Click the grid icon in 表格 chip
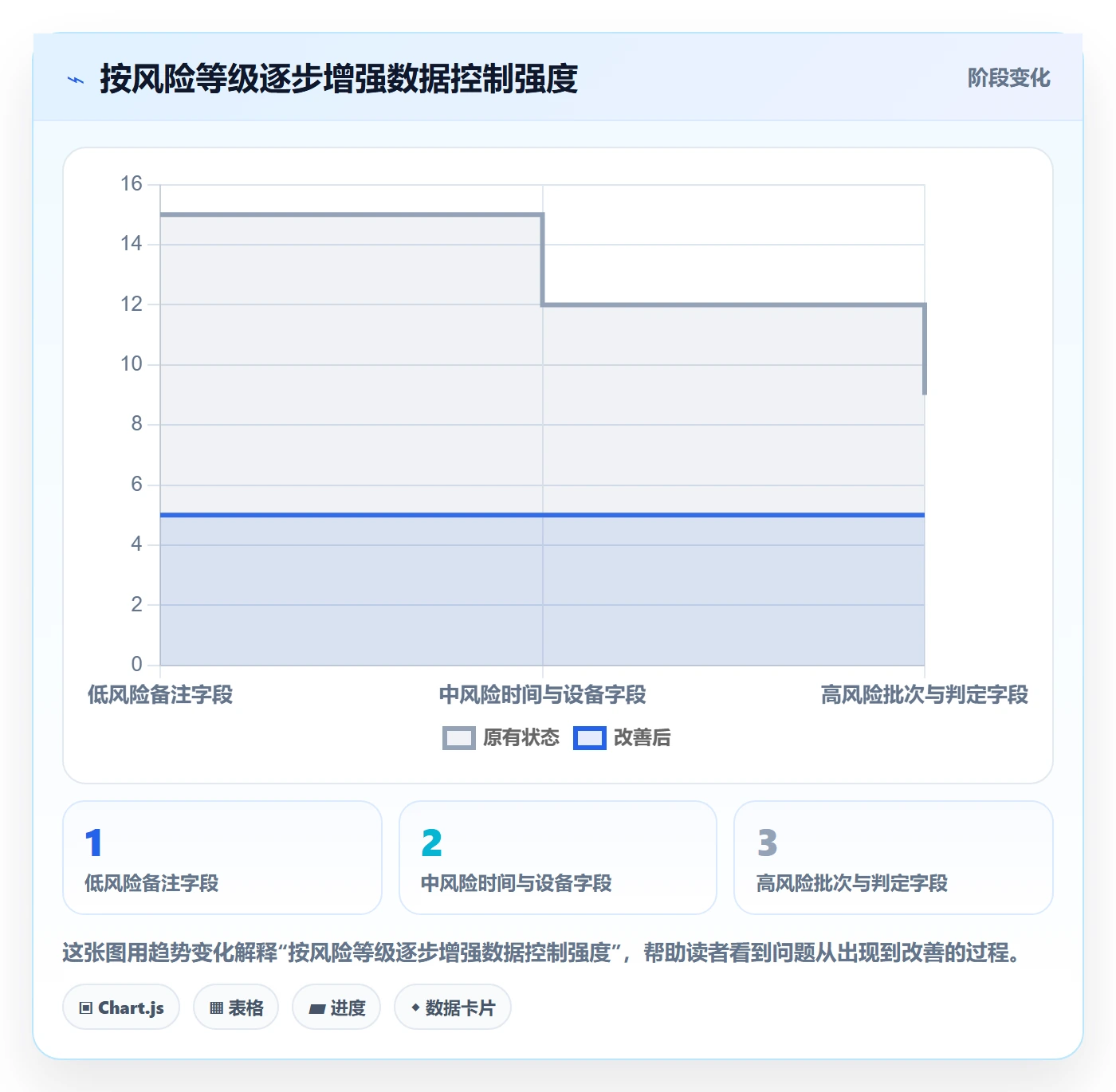 216,1008
